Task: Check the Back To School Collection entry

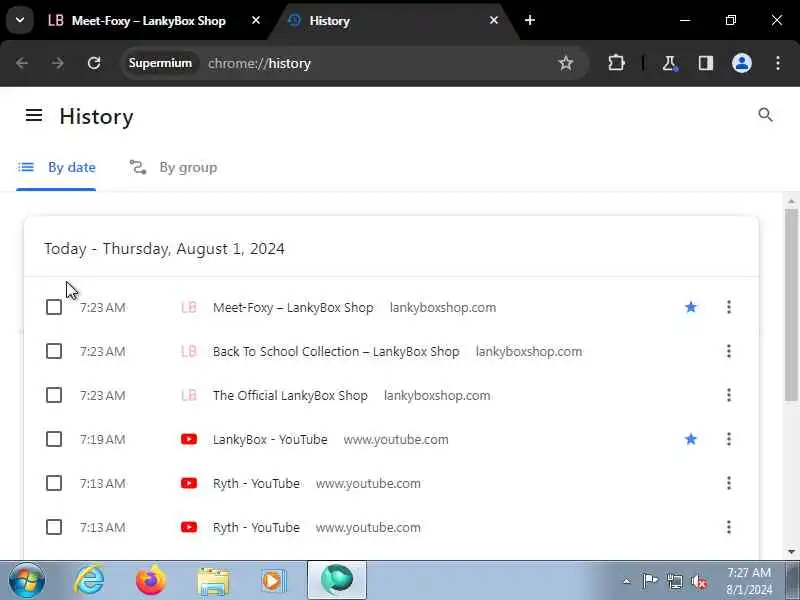Action: tap(54, 351)
